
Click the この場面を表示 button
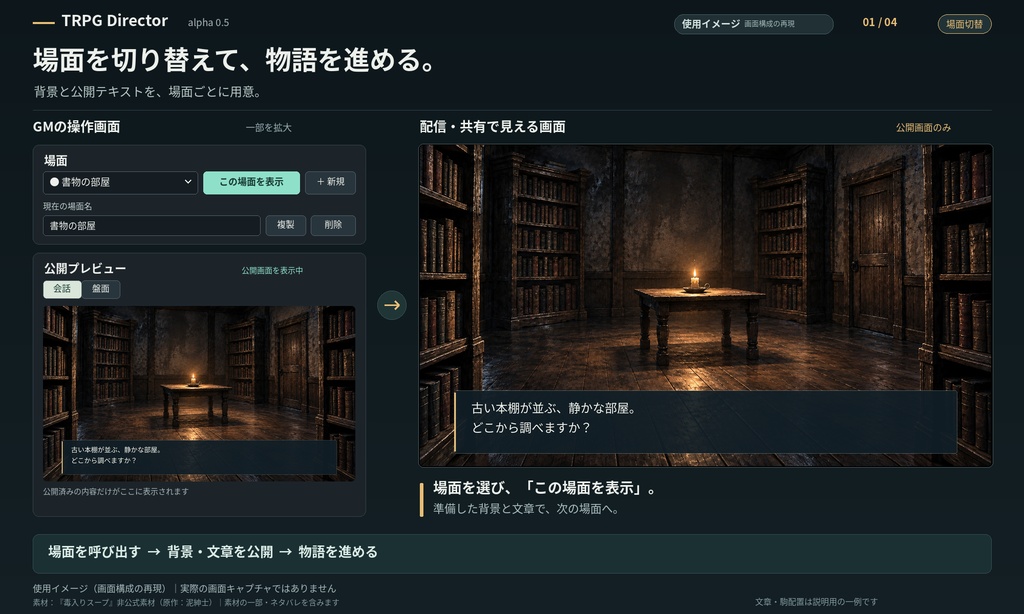coord(251,182)
